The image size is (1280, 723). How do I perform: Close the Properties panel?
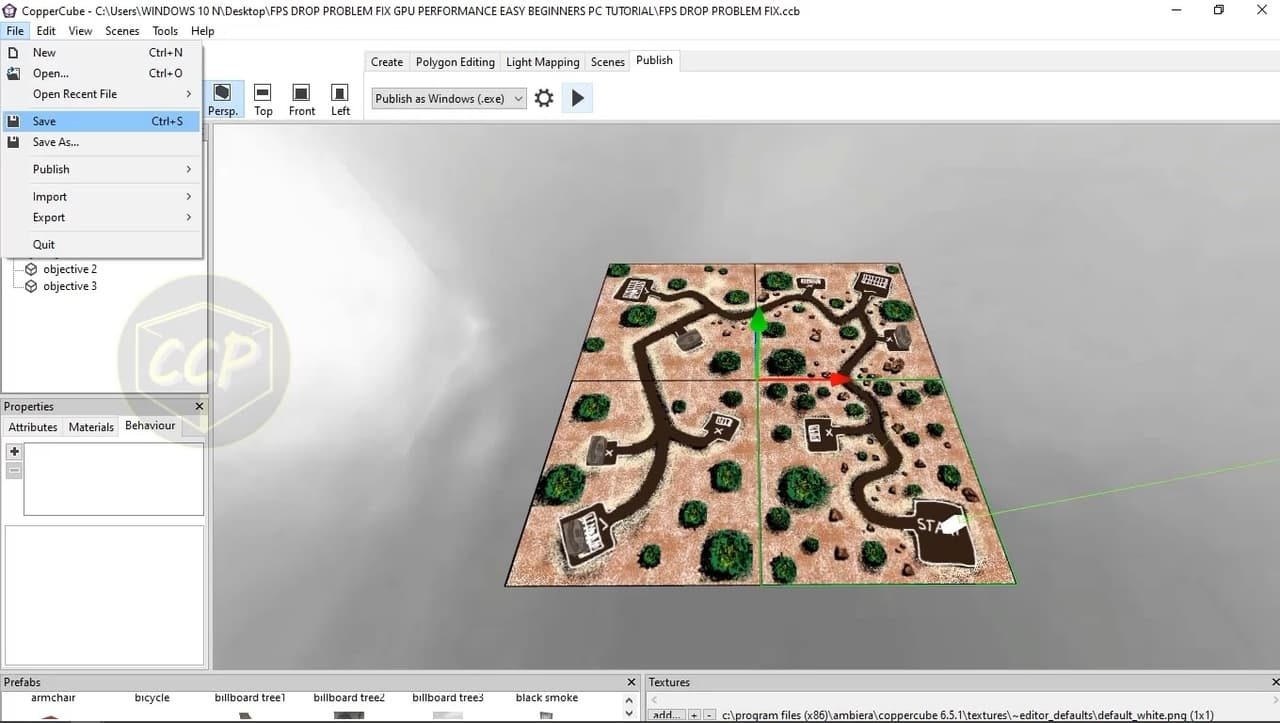point(199,406)
